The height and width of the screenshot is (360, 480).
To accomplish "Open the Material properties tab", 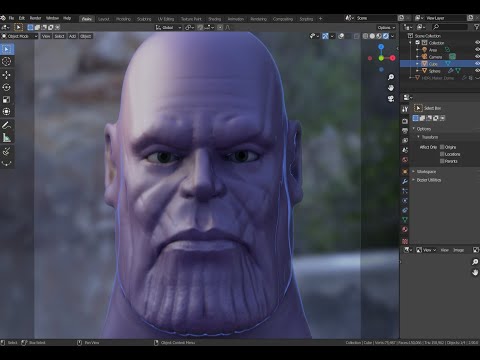I will pyautogui.click(x=405, y=230).
